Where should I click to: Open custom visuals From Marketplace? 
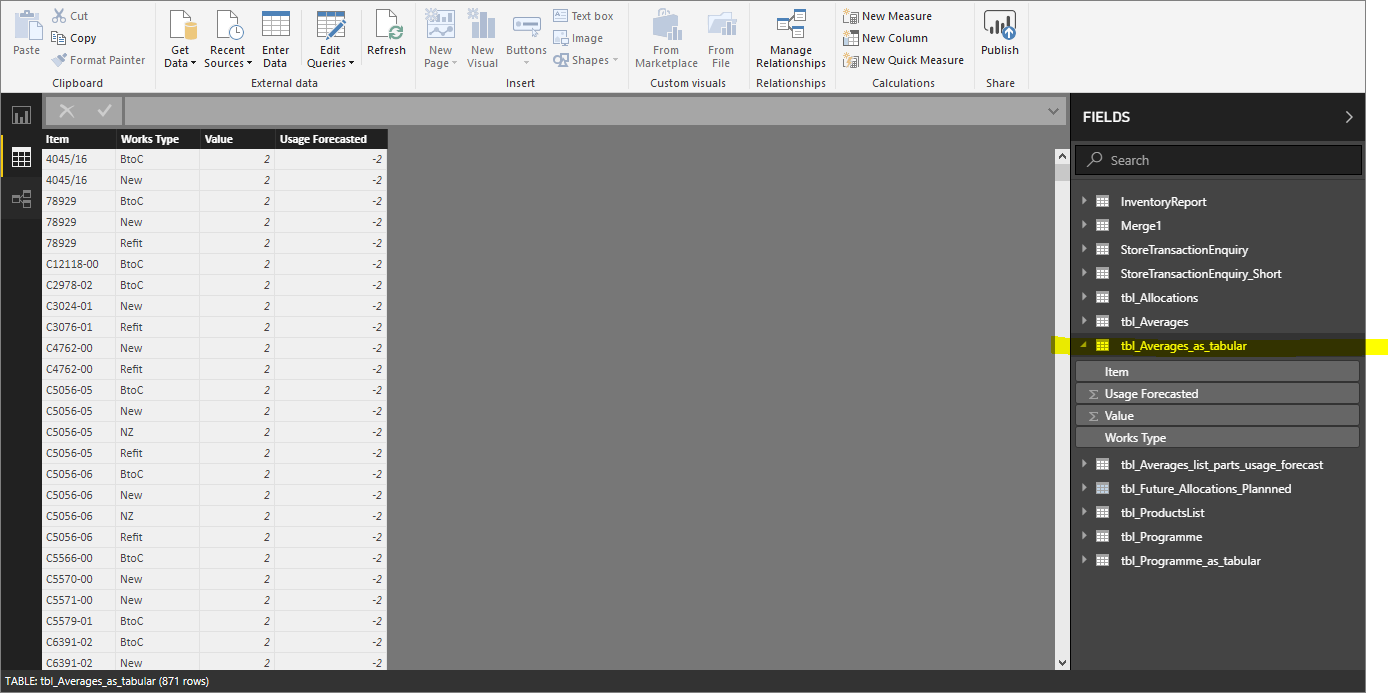tap(666, 38)
